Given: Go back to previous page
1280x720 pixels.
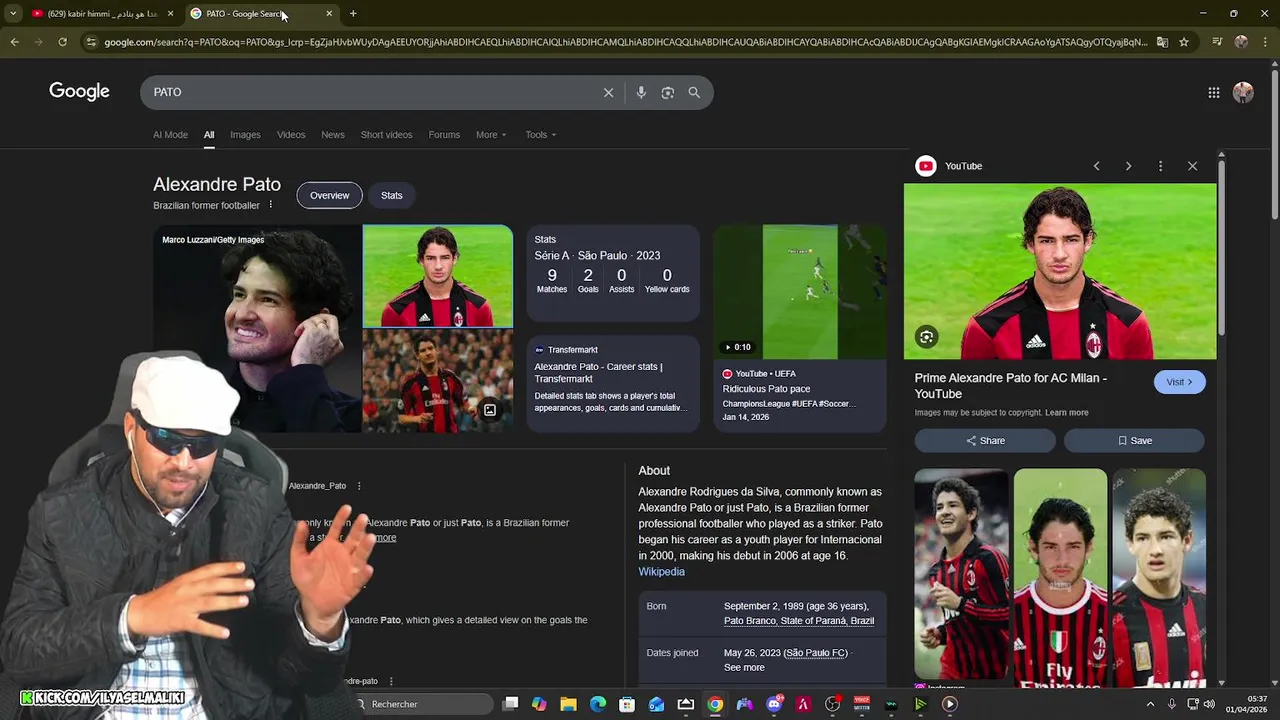Looking at the screenshot, I should point(14,42).
